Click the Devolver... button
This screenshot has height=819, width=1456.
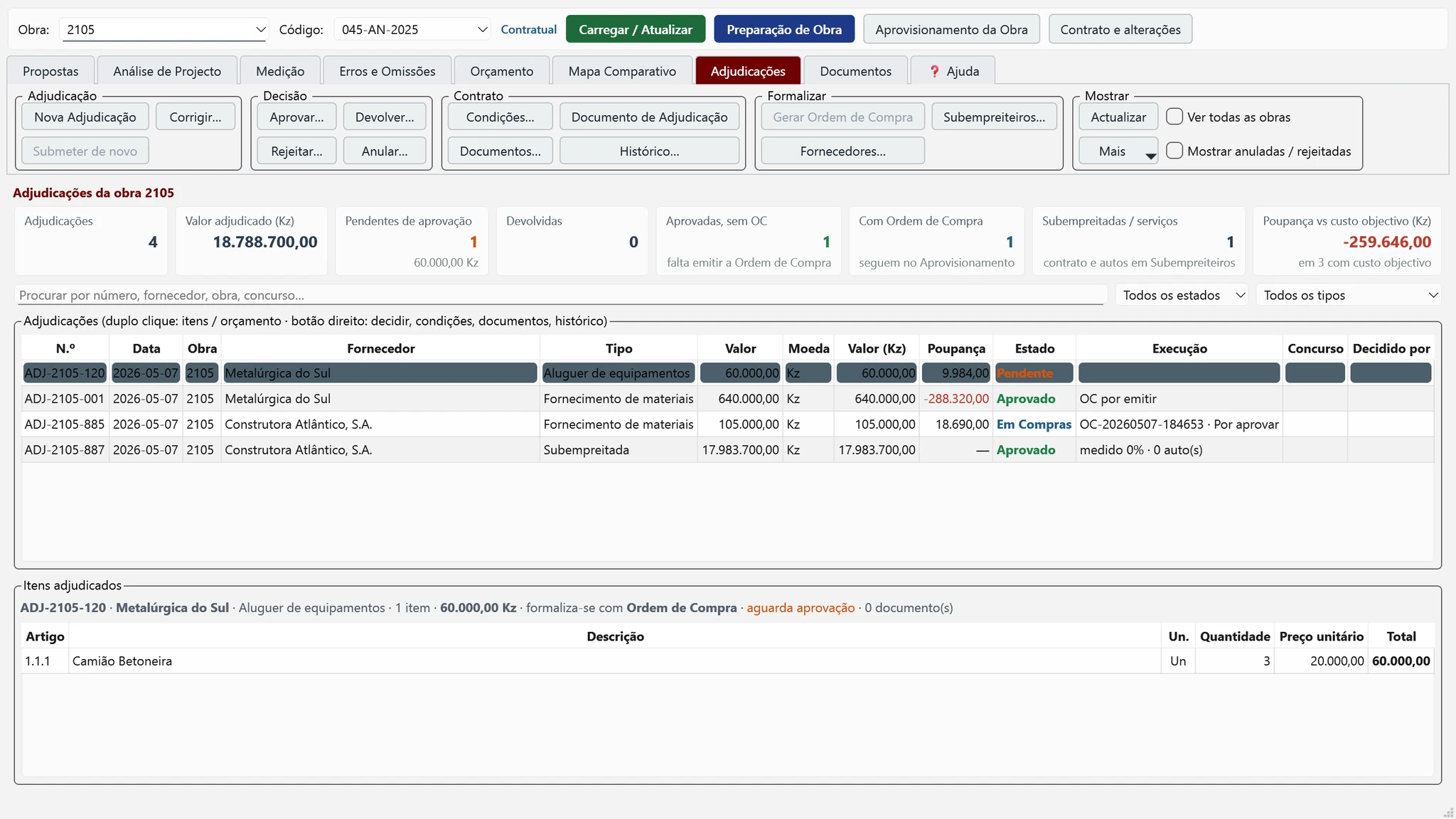[385, 117]
